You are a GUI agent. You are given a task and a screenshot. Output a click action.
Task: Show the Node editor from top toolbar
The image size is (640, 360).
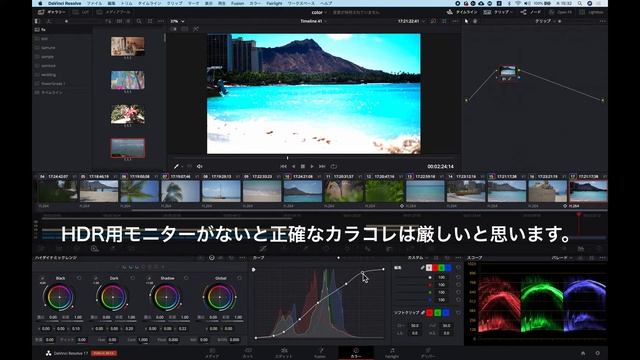(x=531, y=12)
